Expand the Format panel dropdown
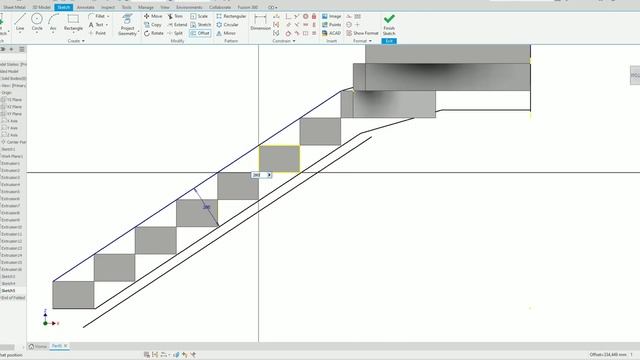640x360 pixels. click(x=362, y=41)
